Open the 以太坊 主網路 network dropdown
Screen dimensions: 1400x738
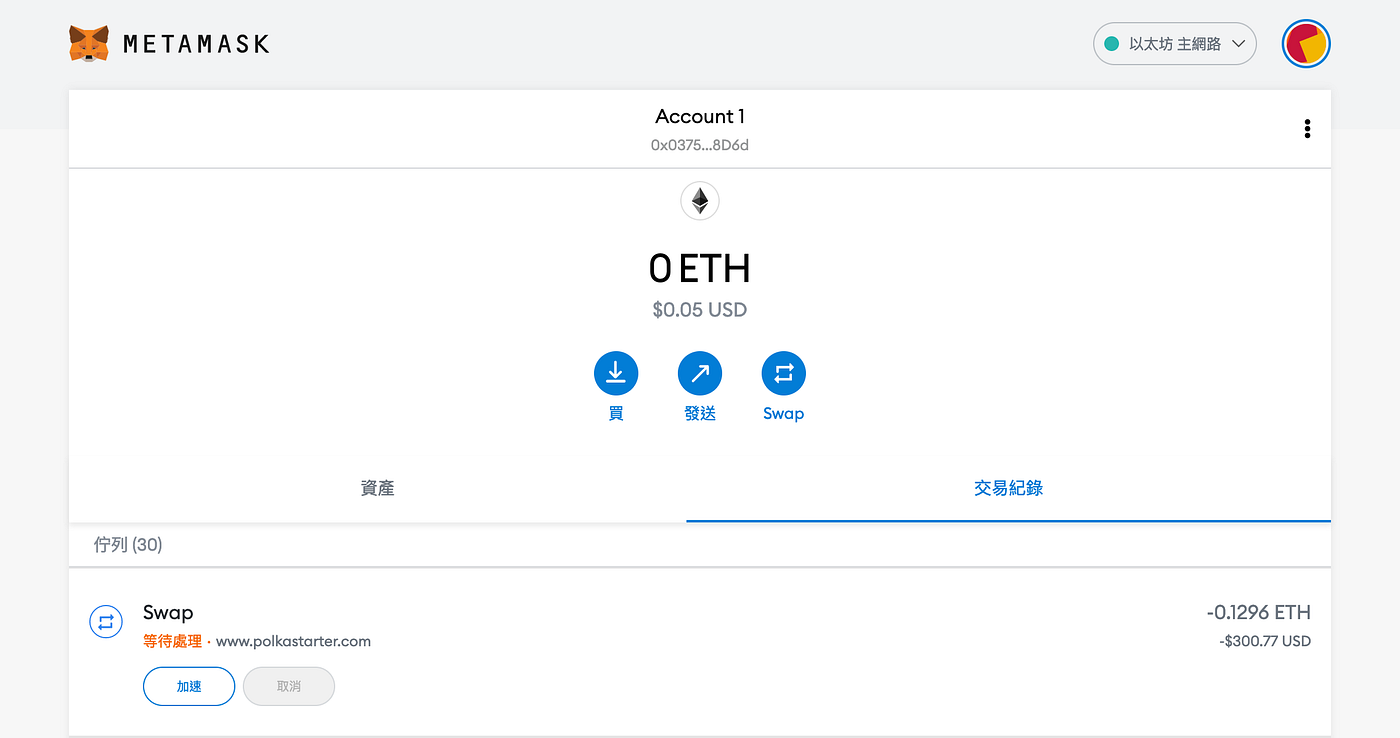1175,44
